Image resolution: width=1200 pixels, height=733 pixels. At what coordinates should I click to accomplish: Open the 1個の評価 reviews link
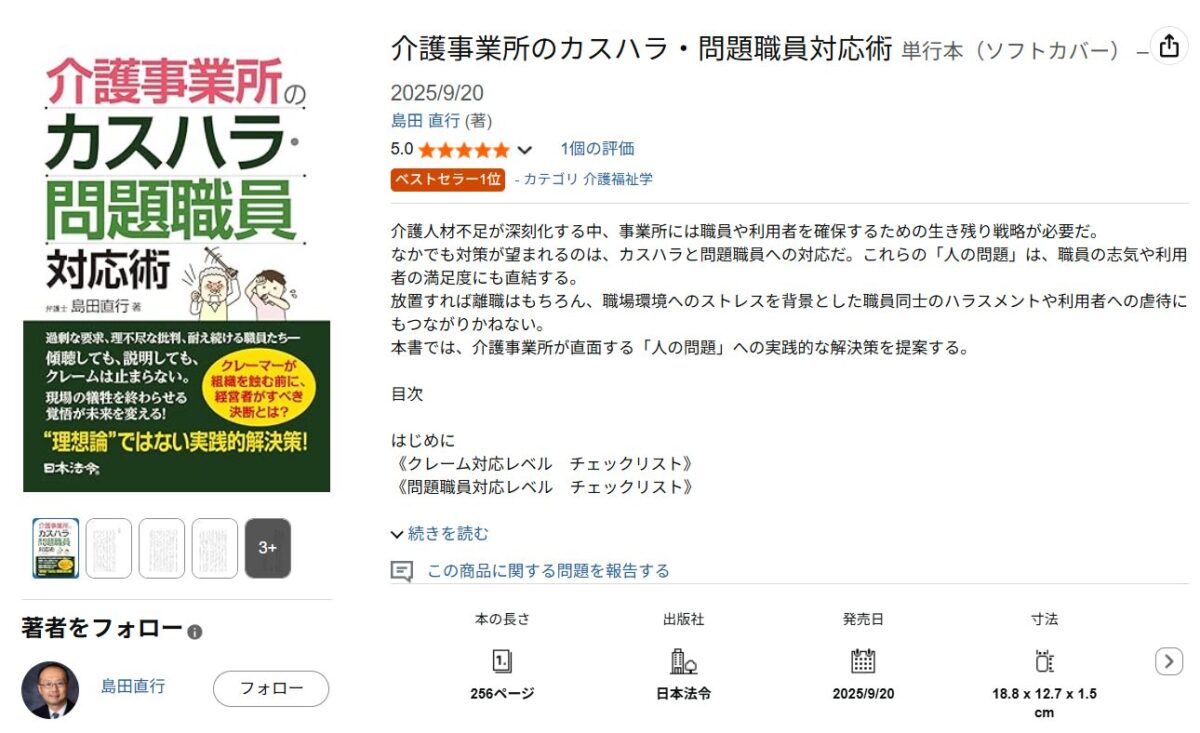tap(597, 149)
